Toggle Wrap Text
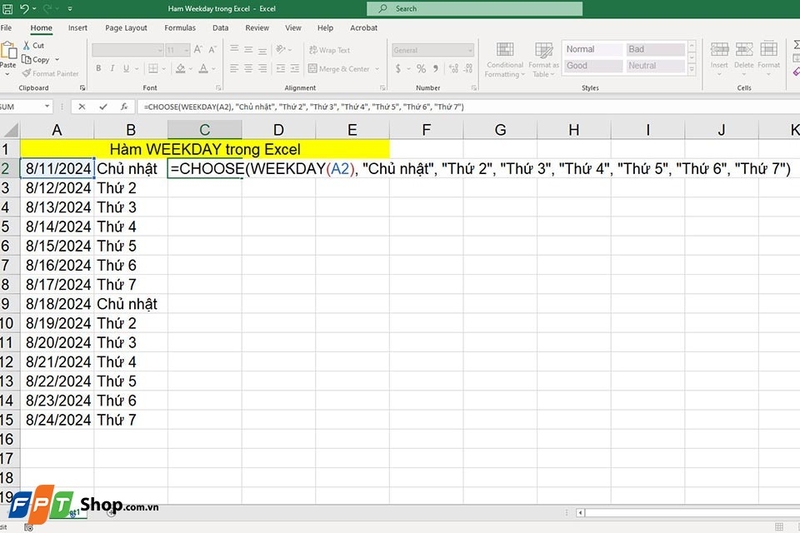 (330, 50)
